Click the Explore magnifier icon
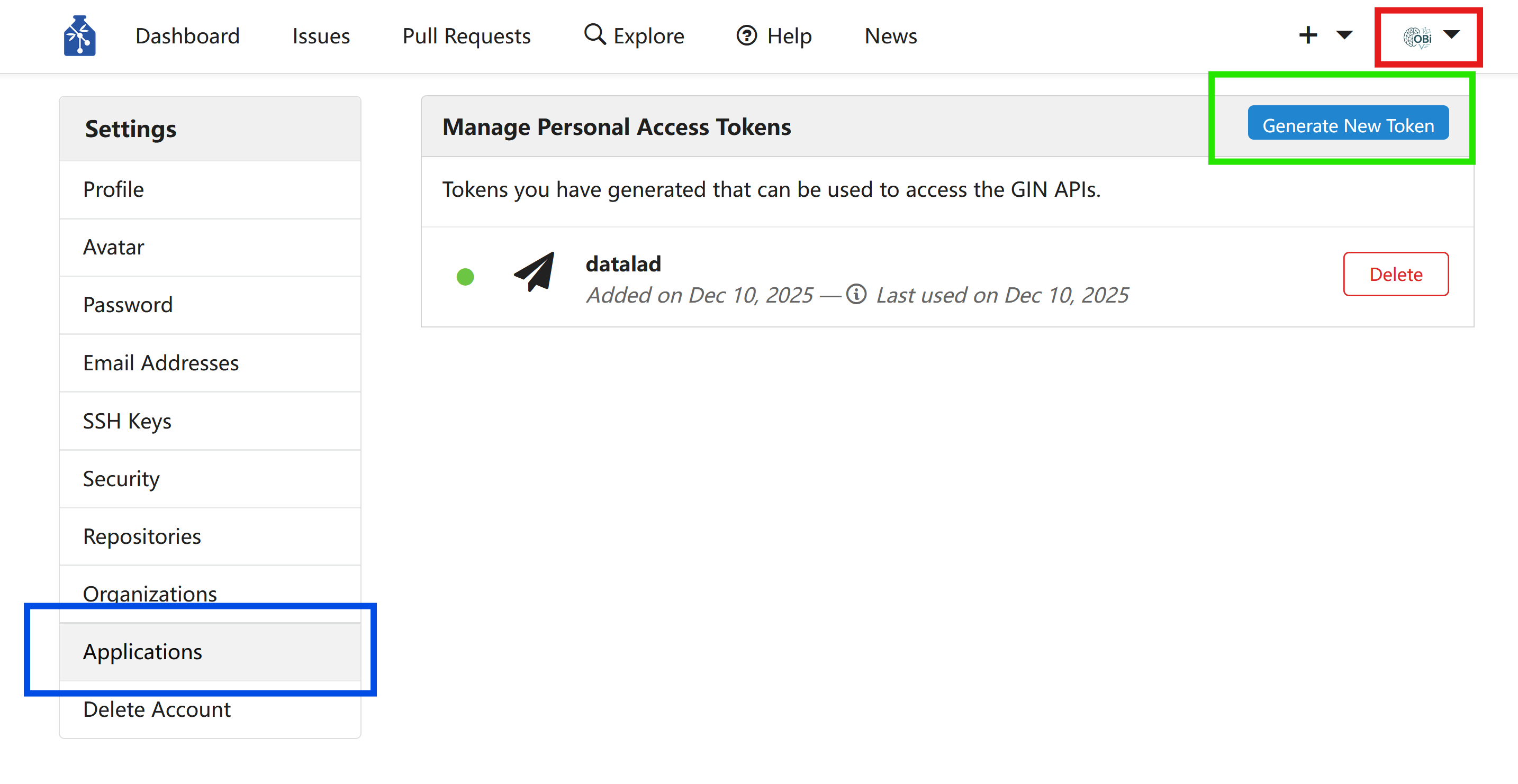The image size is (1518, 784). (x=594, y=35)
